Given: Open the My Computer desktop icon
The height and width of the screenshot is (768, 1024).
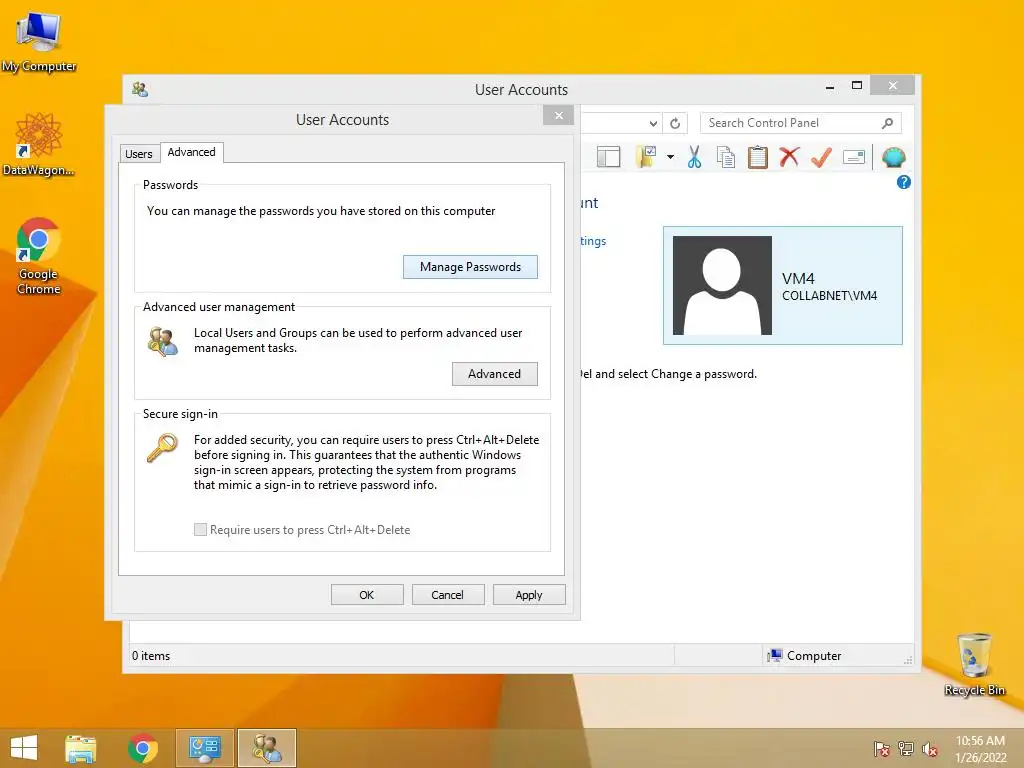Looking at the screenshot, I should [x=39, y=42].
